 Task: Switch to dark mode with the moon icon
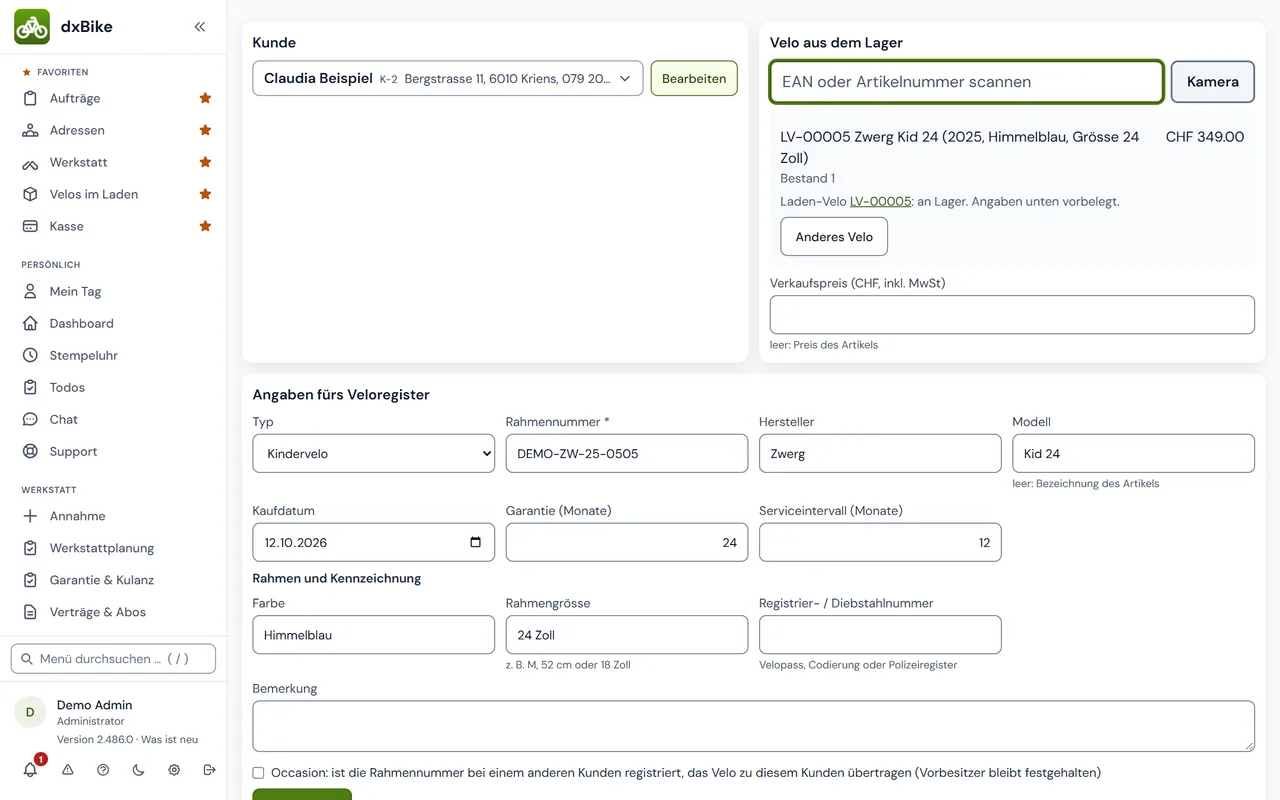click(x=138, y=770)
